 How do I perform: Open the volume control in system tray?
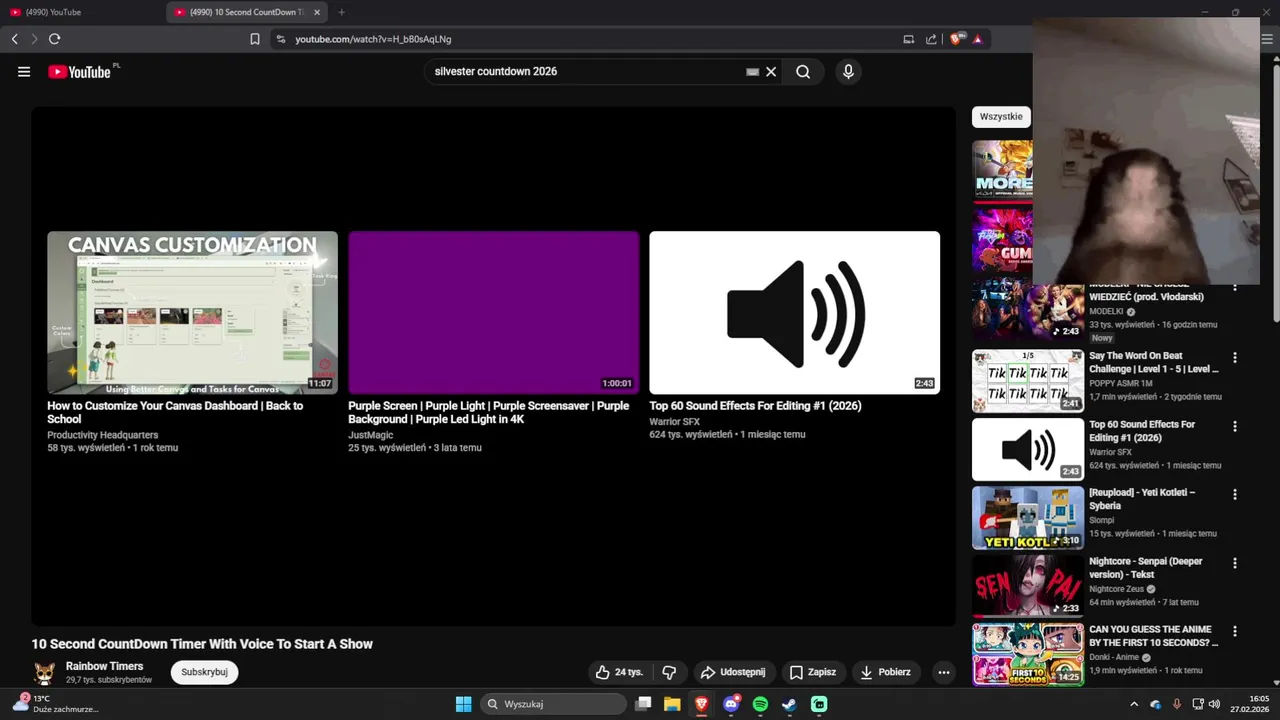(1214, 704)
